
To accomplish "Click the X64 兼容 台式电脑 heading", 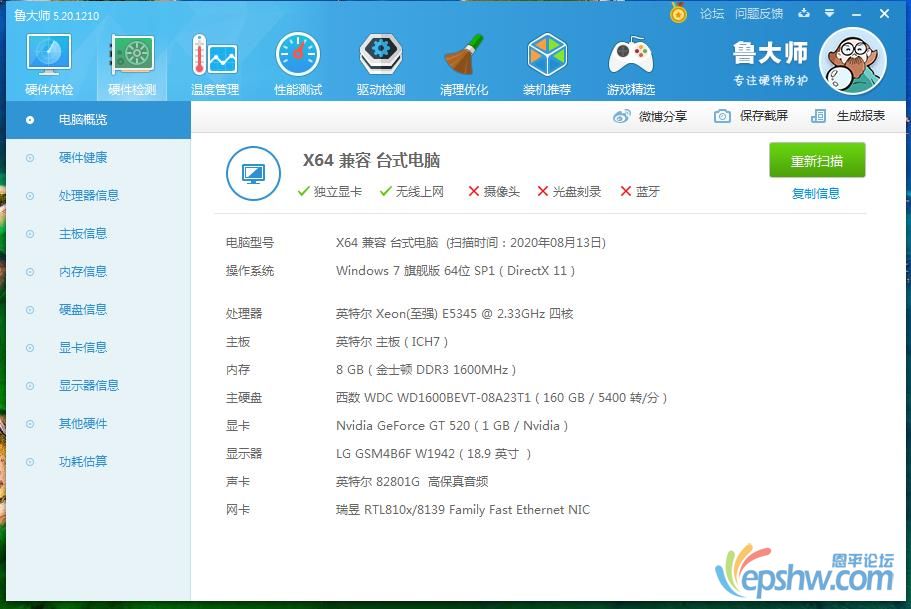I will (x=371, y=160).
